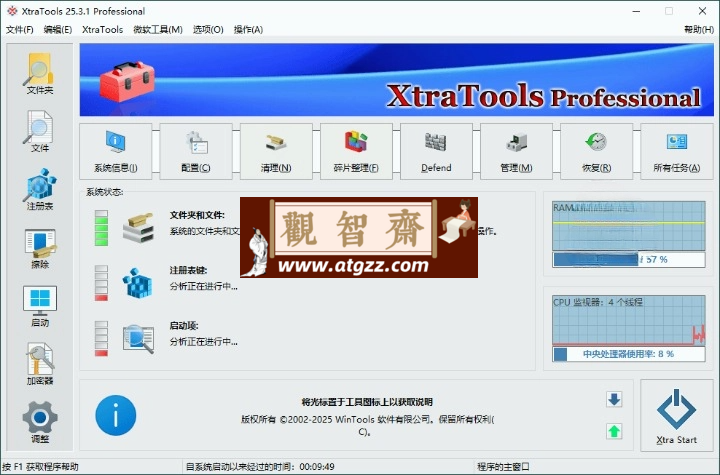Open the 启动 (Startup) sidebar tool
The height and width of the screenshot is (475, 720).
[40, 307]
